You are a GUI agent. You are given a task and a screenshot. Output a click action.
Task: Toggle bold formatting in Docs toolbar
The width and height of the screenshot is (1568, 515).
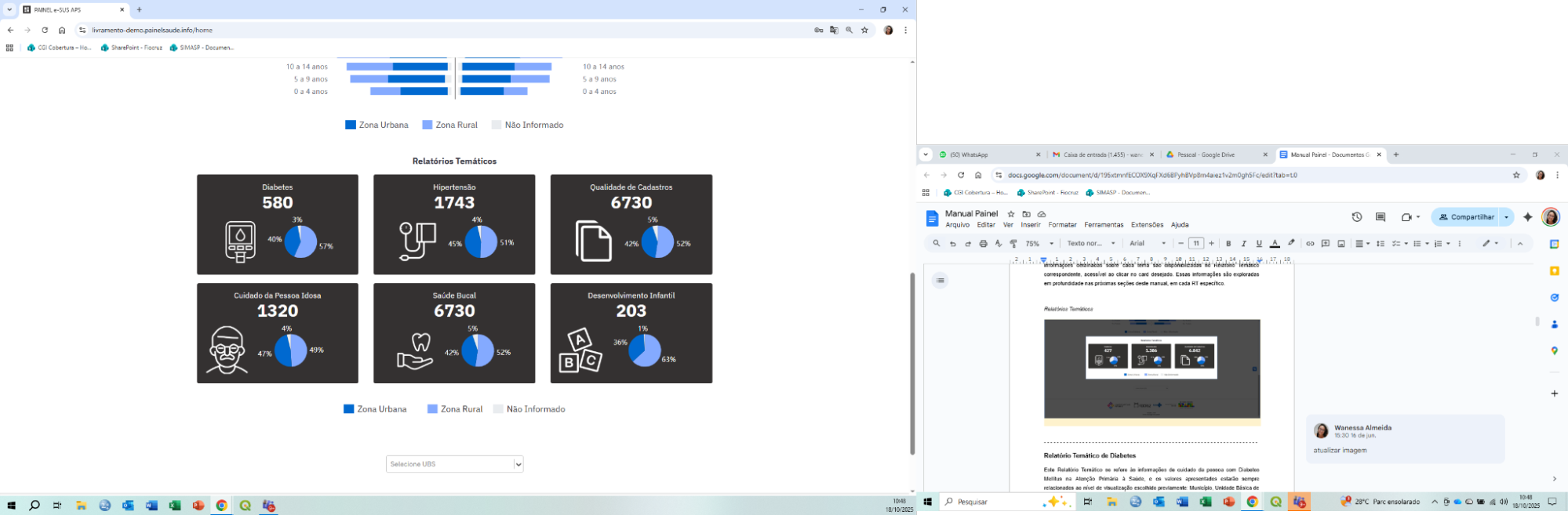tap(1228, 244)
